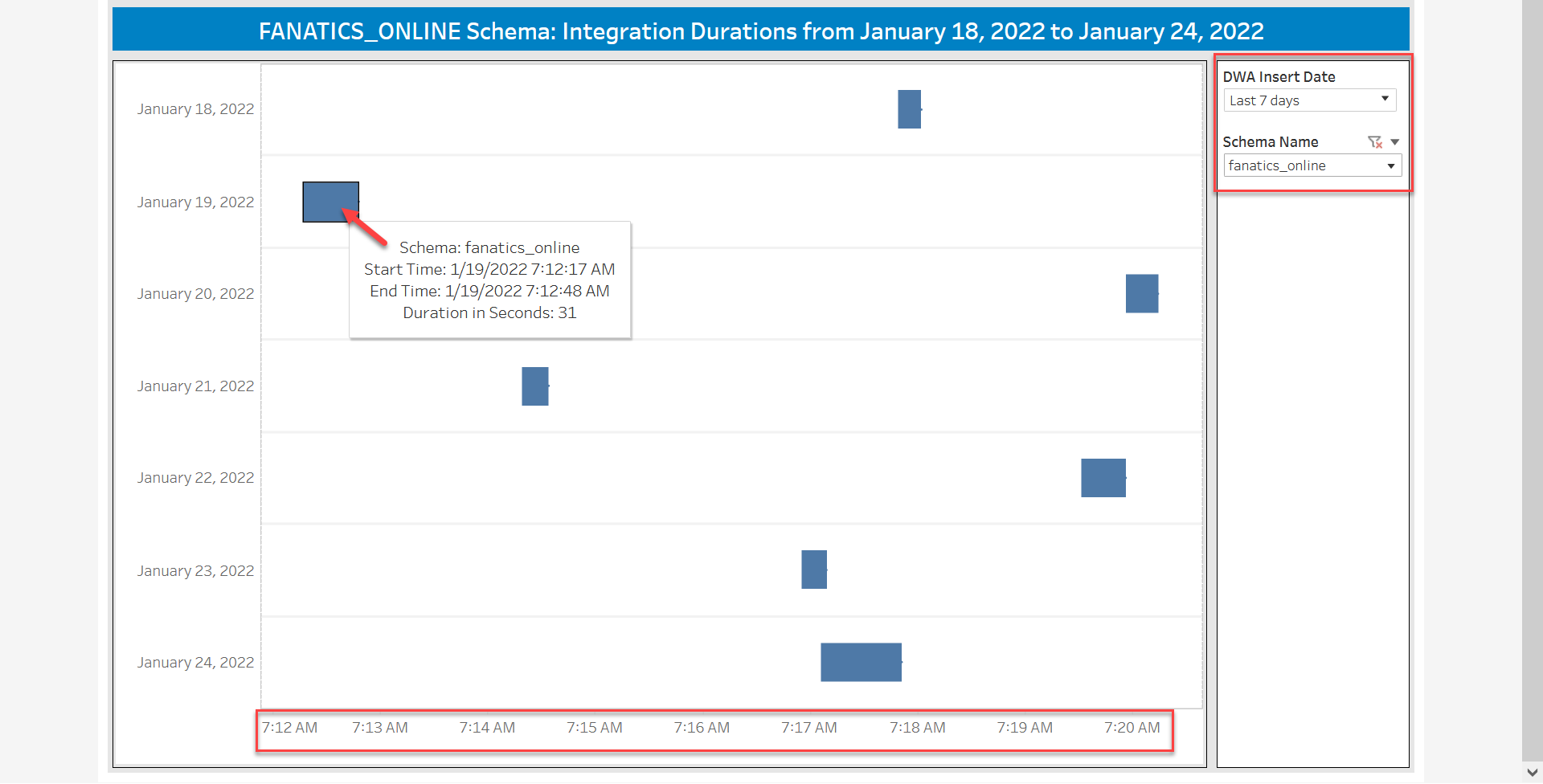The image size is (1543, 784).
Task: Click the tooltip Start Time line
Action: [489, 270]
